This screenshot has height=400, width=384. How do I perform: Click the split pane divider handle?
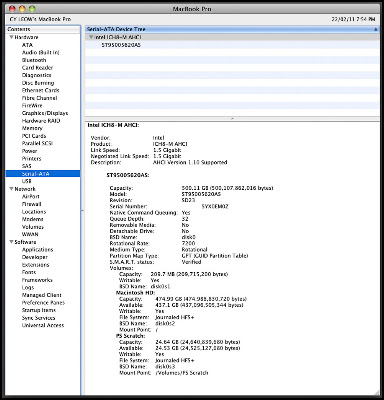coord(232,119)
